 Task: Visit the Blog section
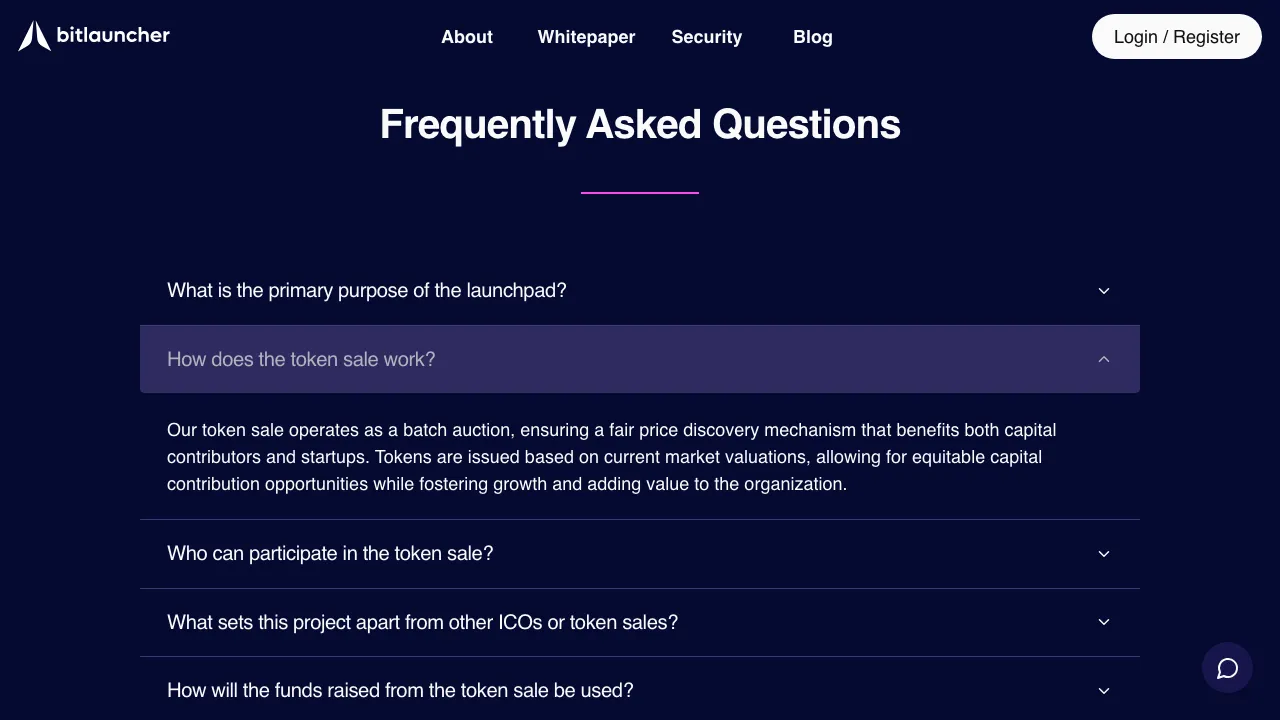point(812,37)
